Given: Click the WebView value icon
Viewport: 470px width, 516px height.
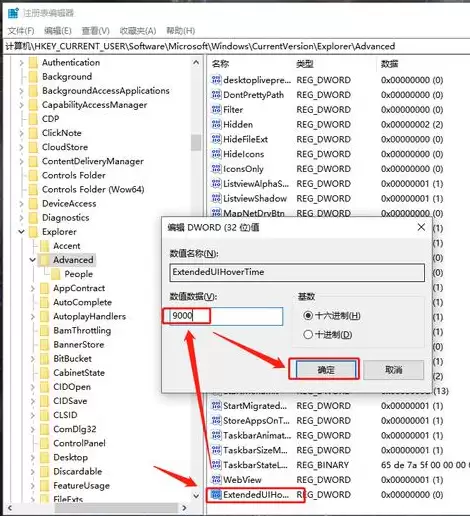Looking at the screenshot, I should click(x=216, y=480).
